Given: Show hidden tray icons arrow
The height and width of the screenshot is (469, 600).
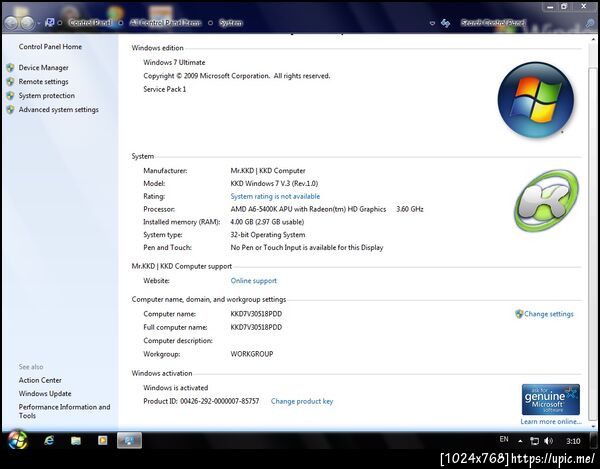Looking at the screenshot, I should tap(520, 441).
